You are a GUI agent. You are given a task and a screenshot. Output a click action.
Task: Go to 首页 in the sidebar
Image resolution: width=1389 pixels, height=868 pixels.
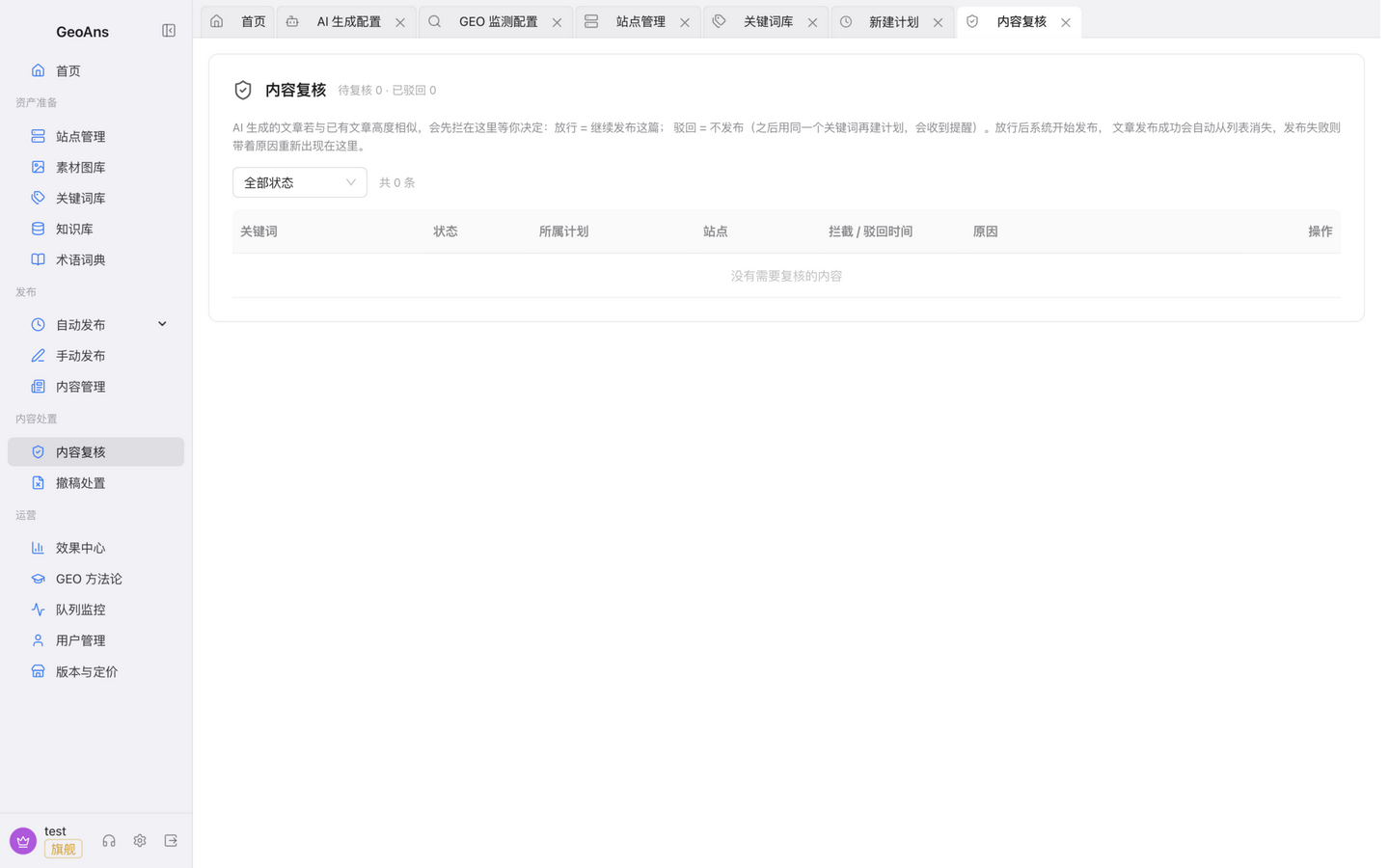point(95,71)
